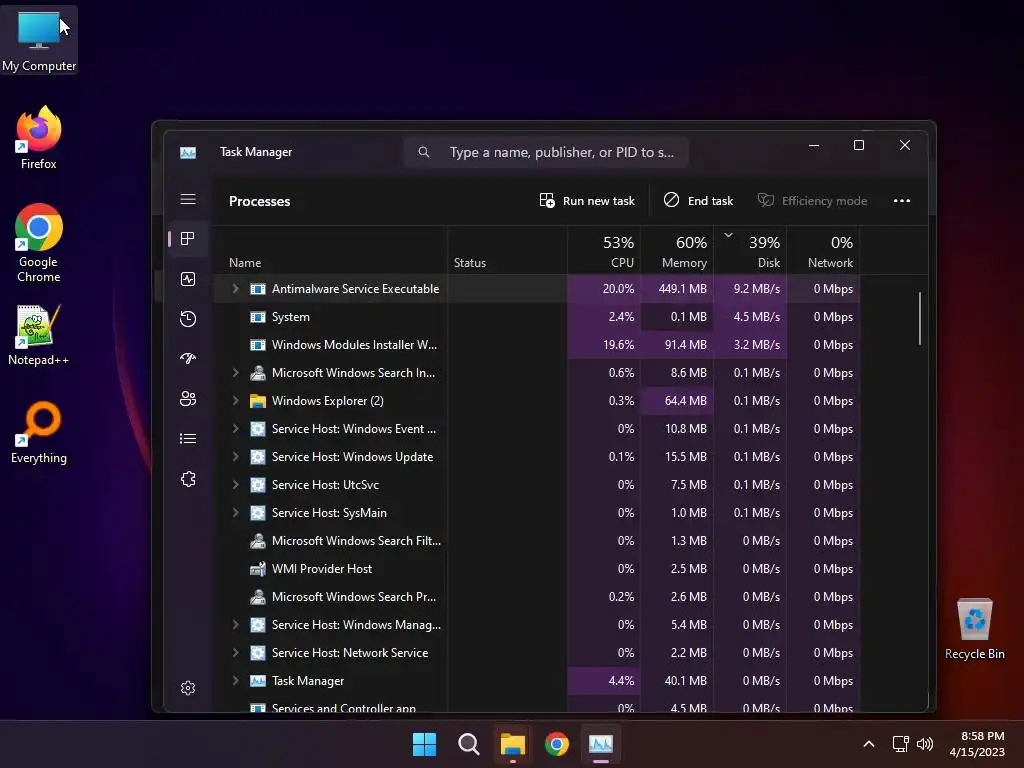Screen dimensions: 1024x768
Task: Open the Details page in sidebar
Action: coord(188,439)
